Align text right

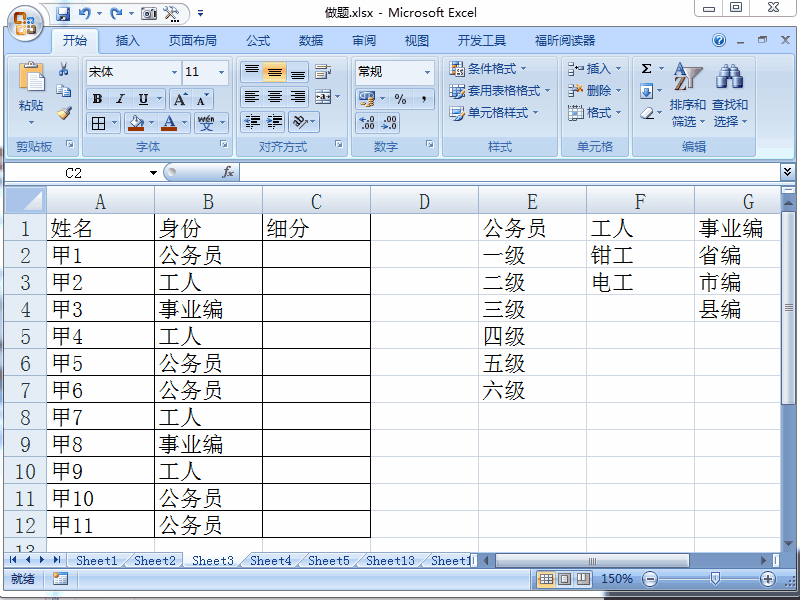tap(297, 96)
